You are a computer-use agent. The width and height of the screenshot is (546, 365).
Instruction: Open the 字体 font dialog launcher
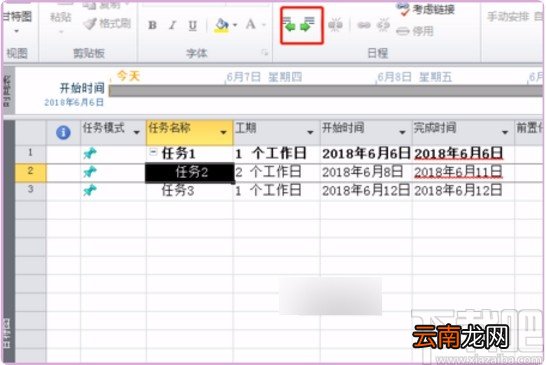[x=265, y=53]
